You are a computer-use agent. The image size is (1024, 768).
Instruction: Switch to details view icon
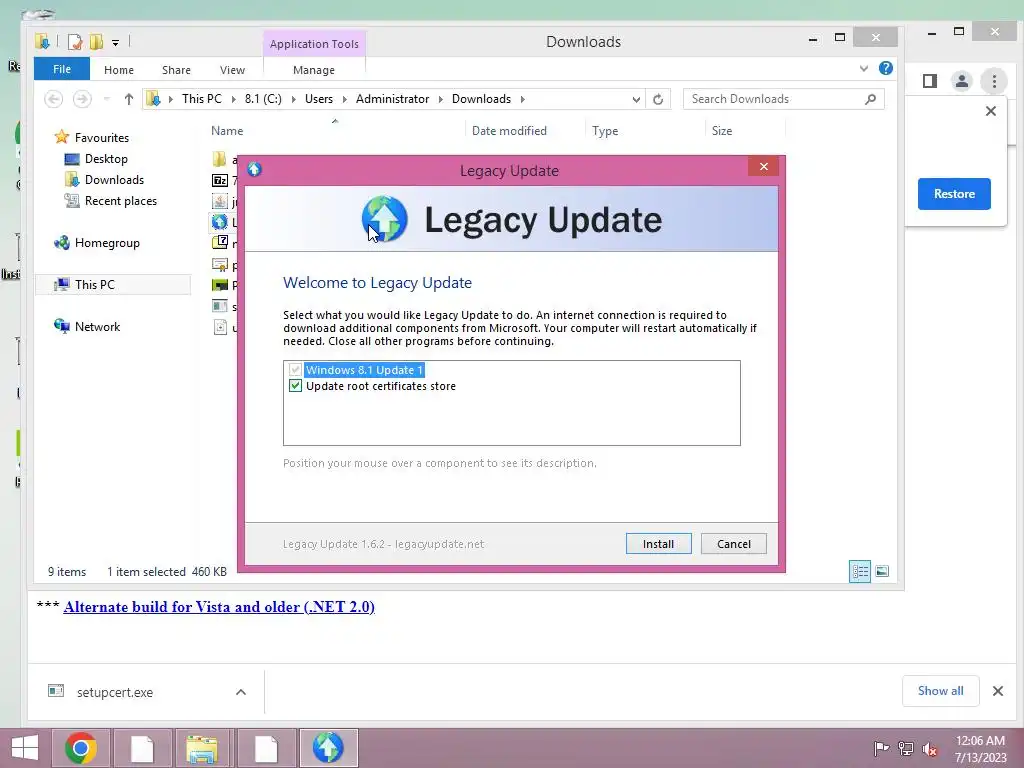859,571
